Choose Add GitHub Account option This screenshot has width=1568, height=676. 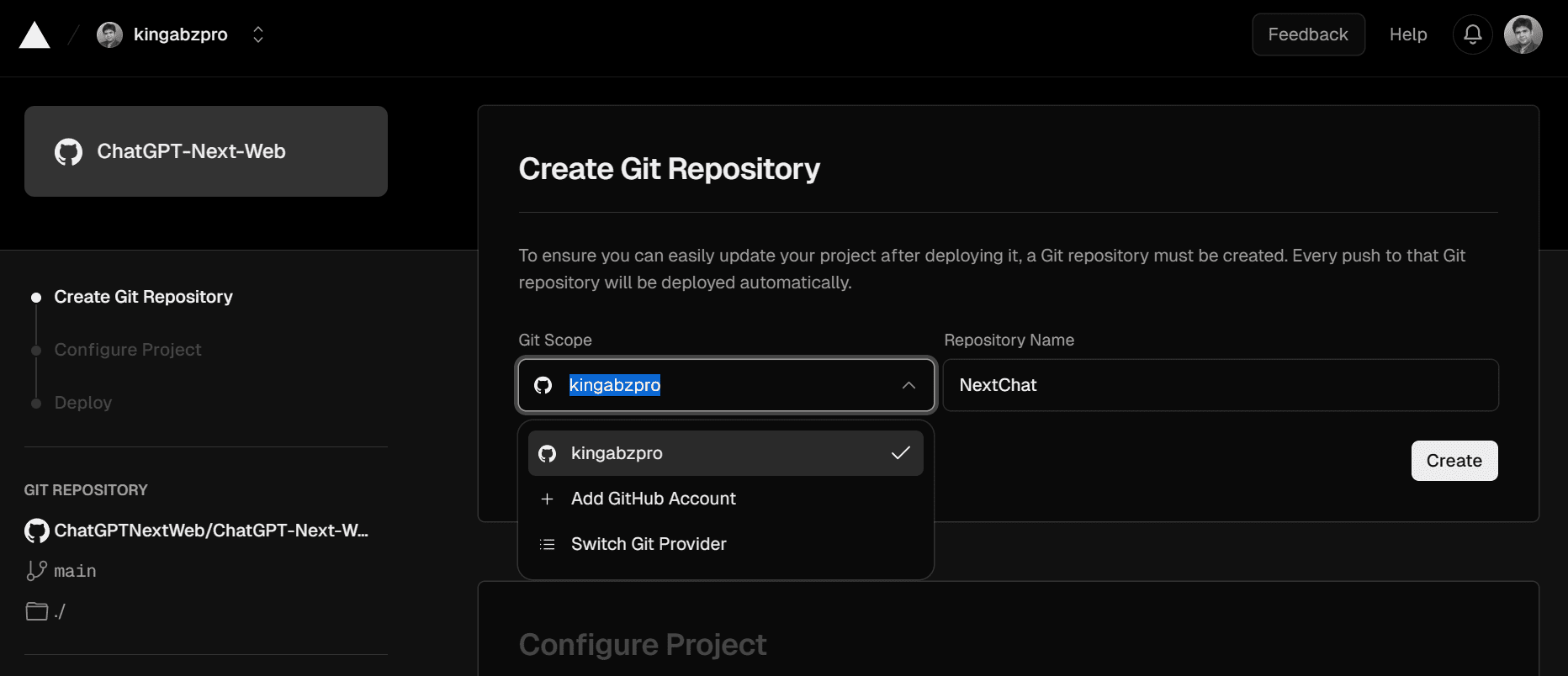click(x=726, y=499)
